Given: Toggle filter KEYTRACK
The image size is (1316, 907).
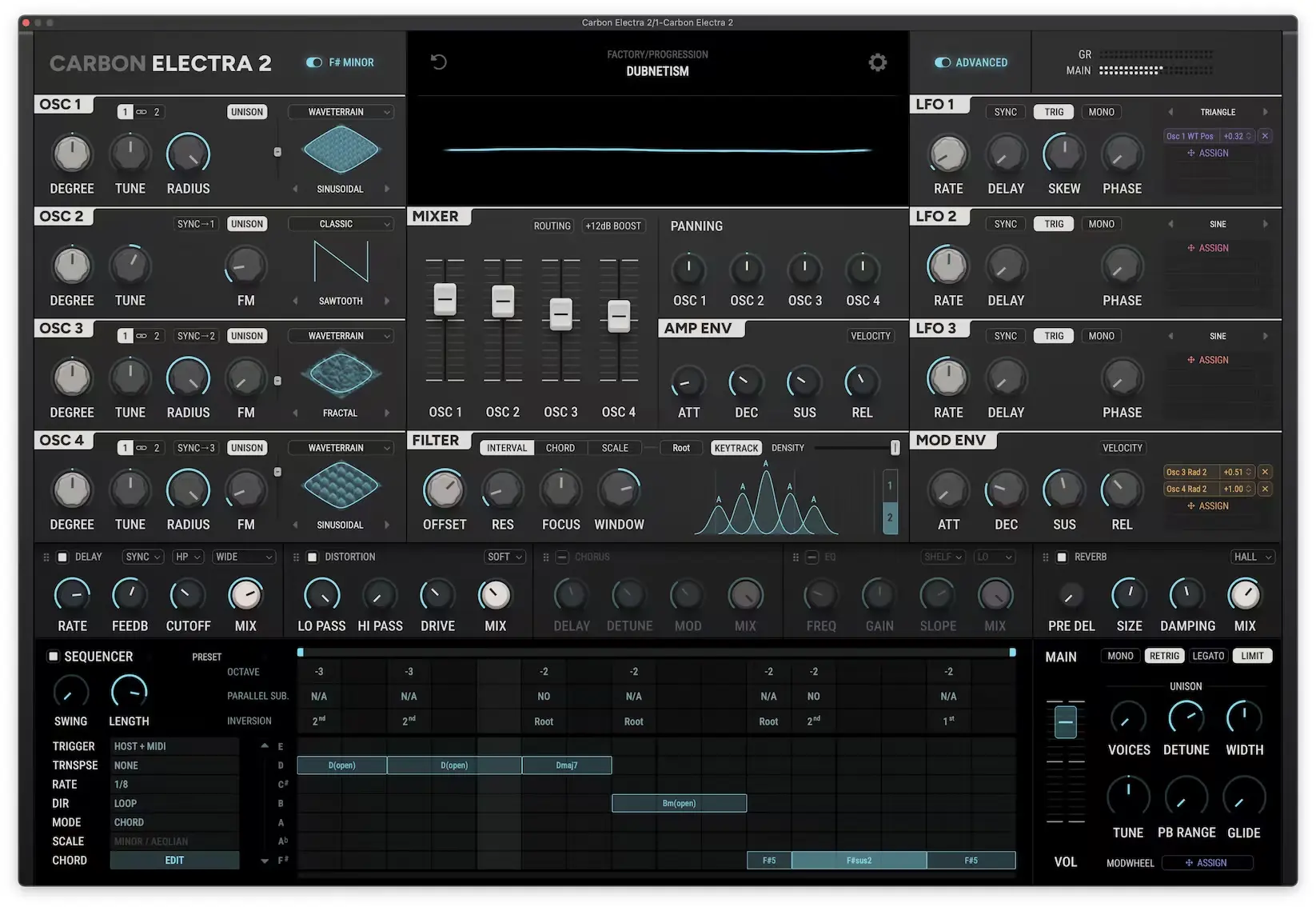Looking at the screenshot, I should click(x=736, y=448).
